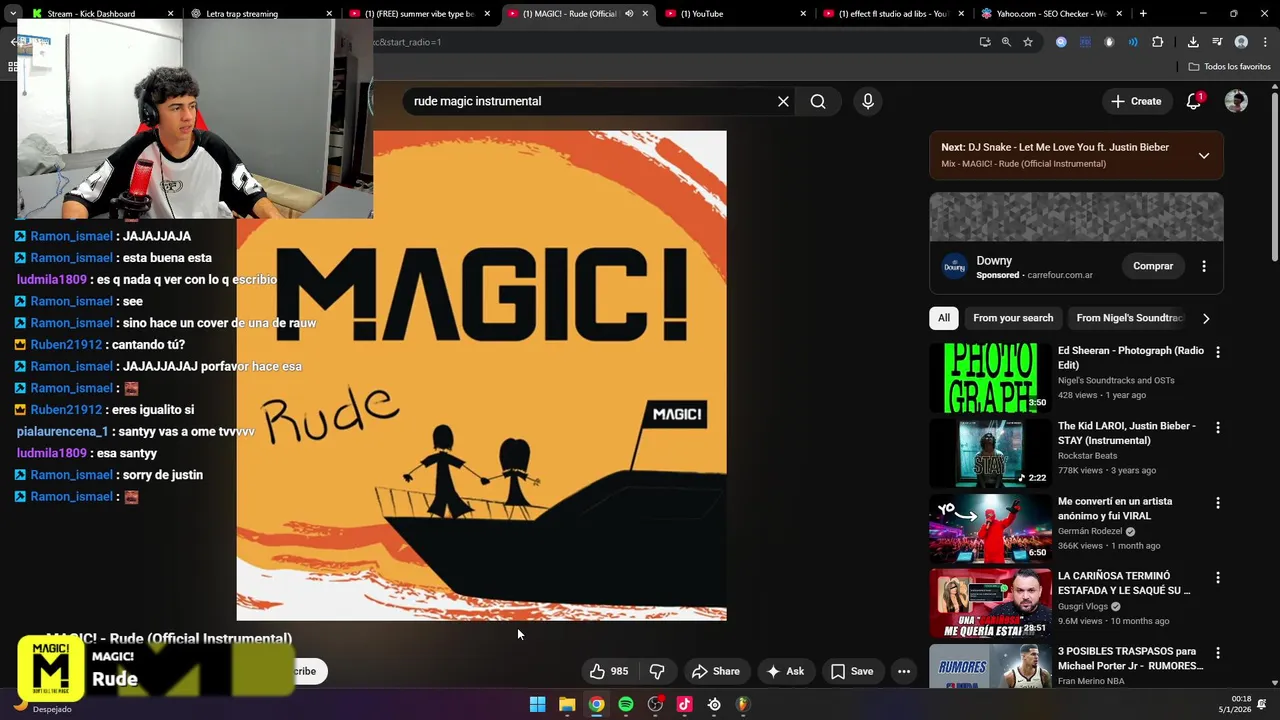The height and width of the screenshot is (720, 1280).
Task: Open options for 3 POSIBLES TRASPASOS video
Action: (1218, 653)
